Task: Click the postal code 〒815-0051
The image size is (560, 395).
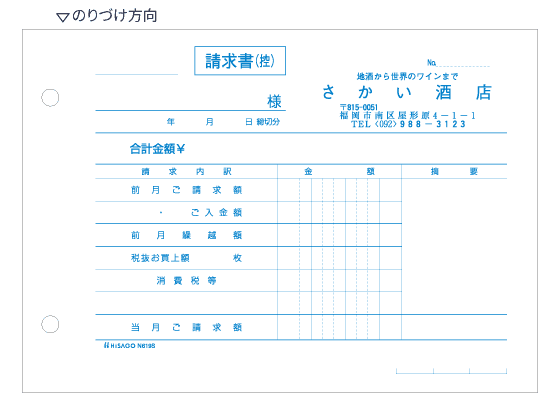Action: point(359,107)
